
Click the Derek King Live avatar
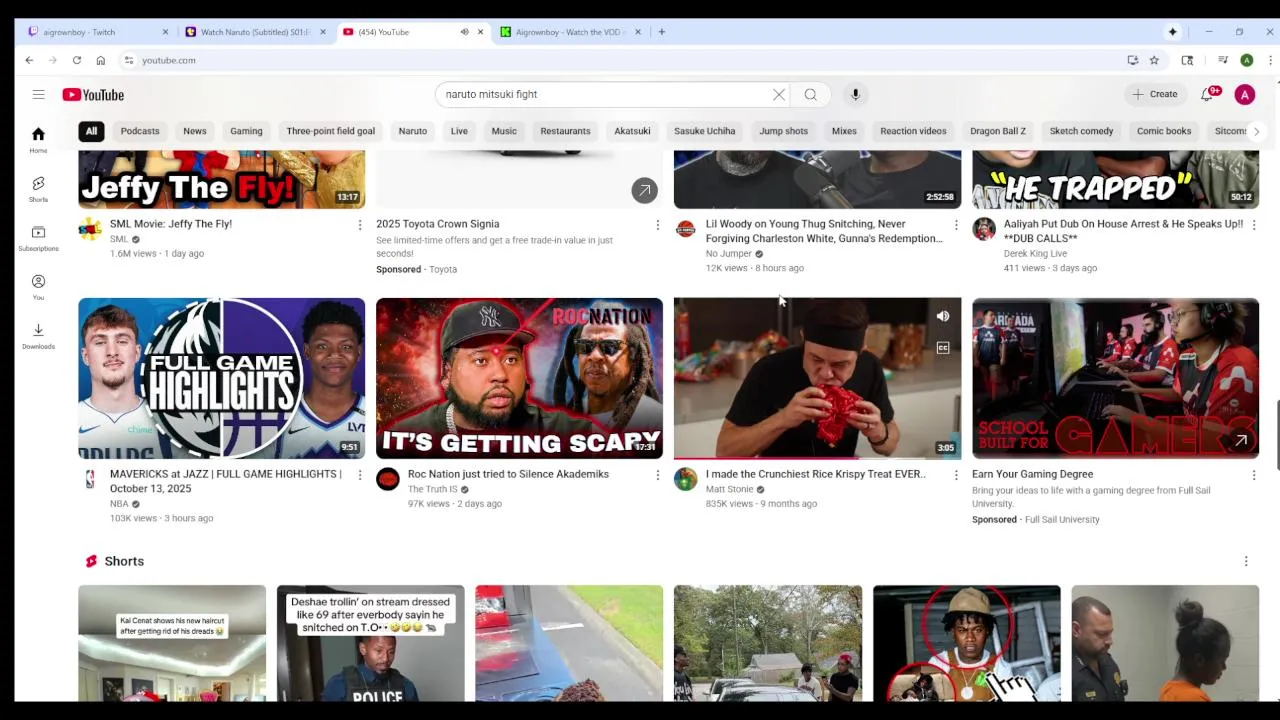pos(984,230)
